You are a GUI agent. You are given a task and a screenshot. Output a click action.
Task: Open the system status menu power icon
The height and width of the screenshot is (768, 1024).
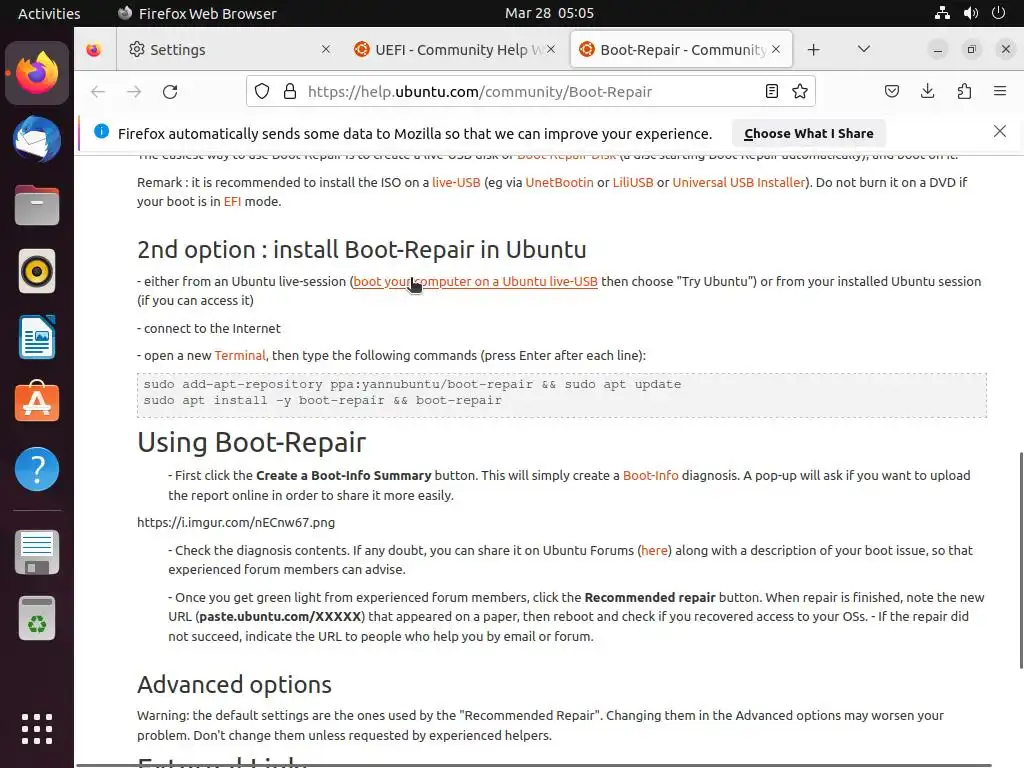998,13
